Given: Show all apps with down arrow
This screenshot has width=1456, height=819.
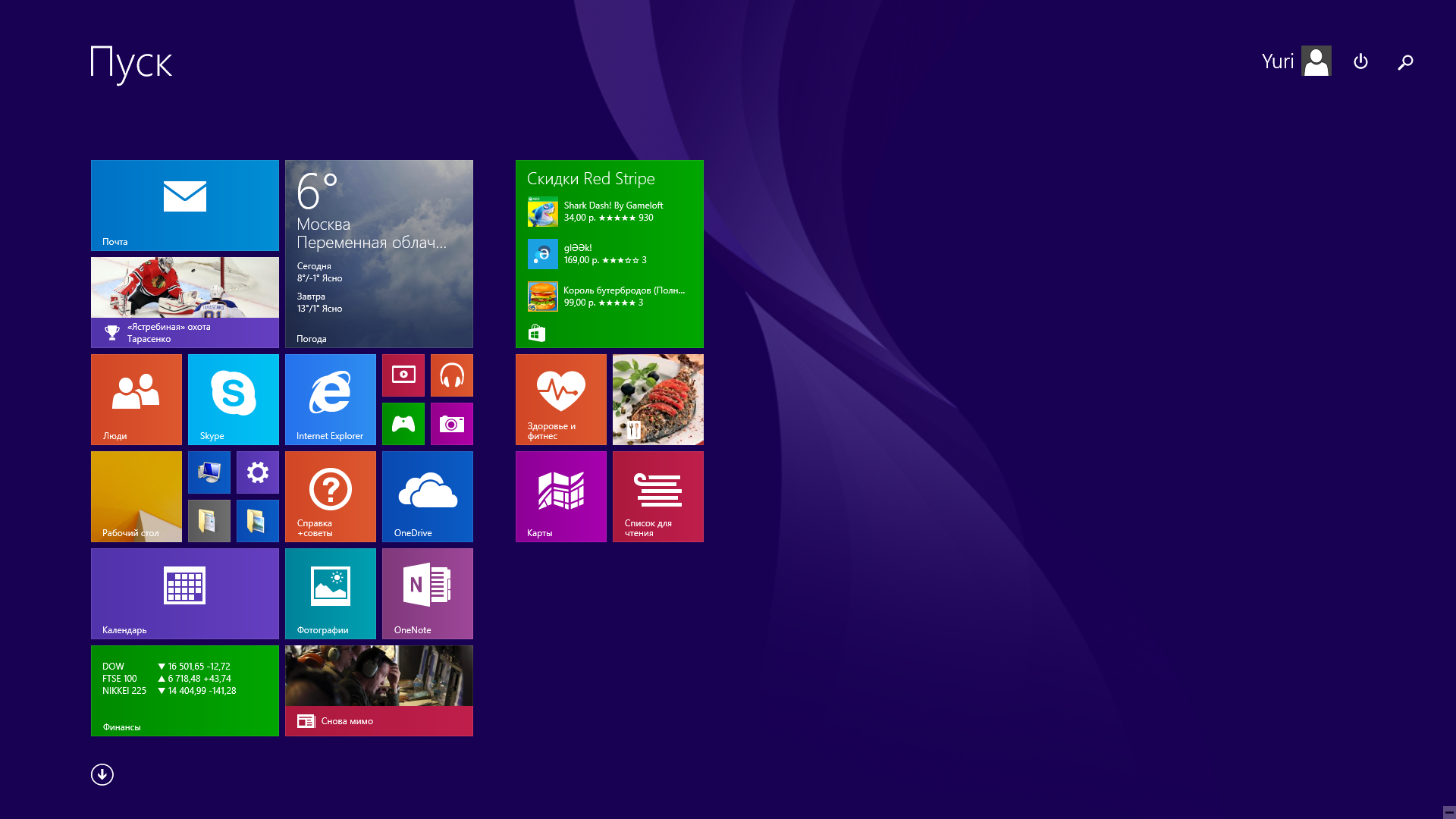Looking at the screenshot, I should pyautogui.click(x=102, y=774).
